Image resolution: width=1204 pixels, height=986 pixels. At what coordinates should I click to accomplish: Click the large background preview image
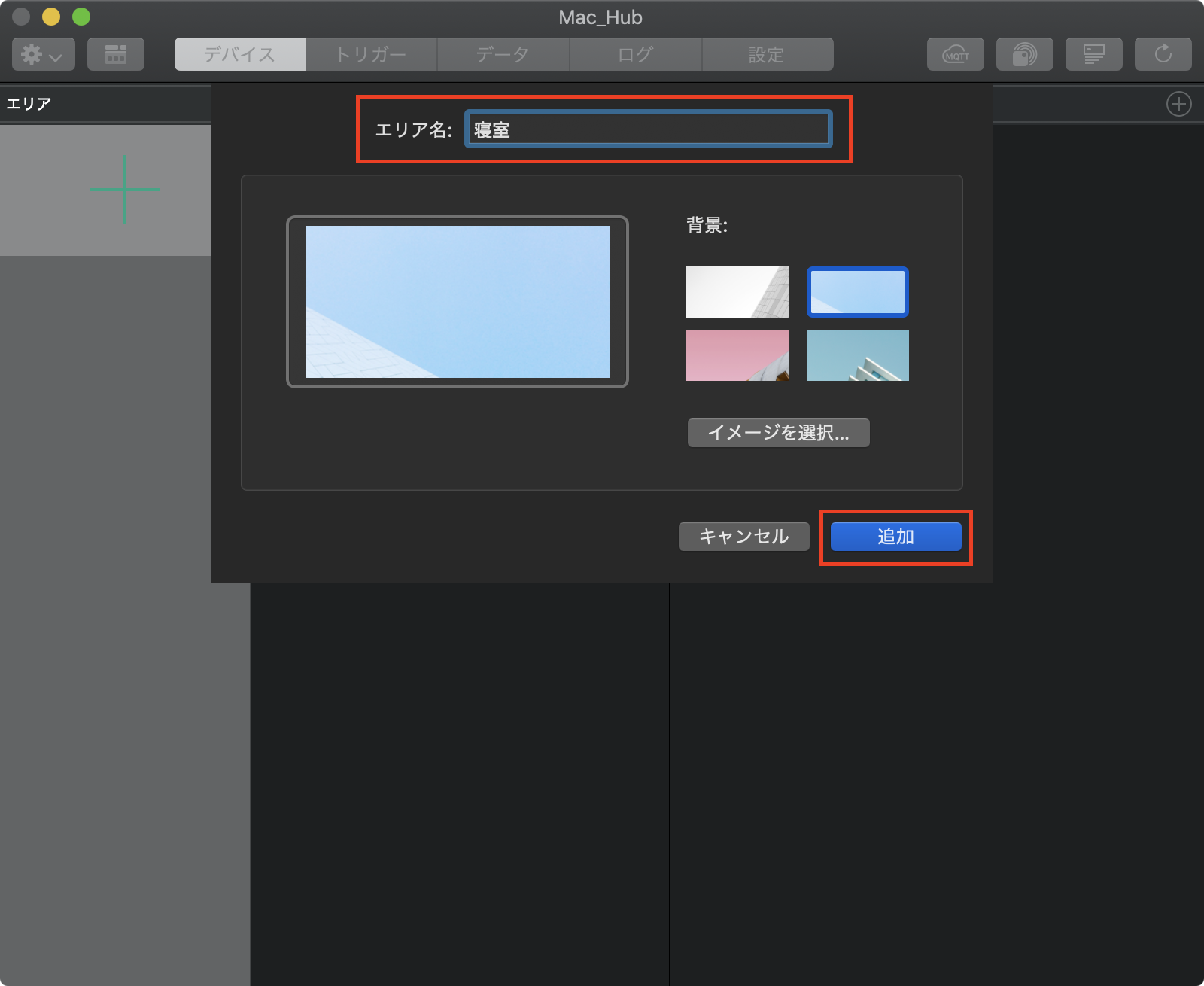(x=458, y=302)
